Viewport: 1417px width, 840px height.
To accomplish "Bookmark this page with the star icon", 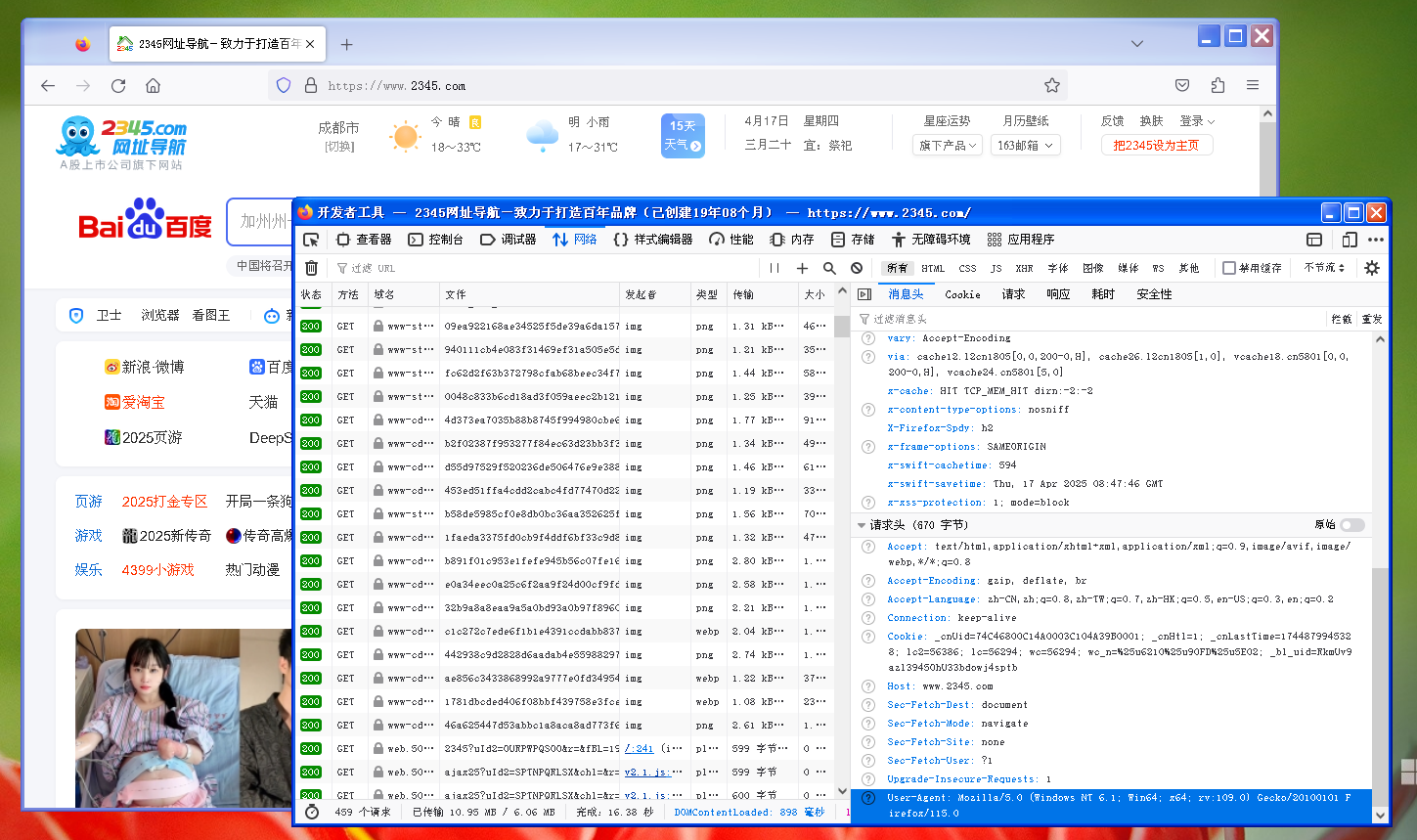I will [x=1052, y=85].
